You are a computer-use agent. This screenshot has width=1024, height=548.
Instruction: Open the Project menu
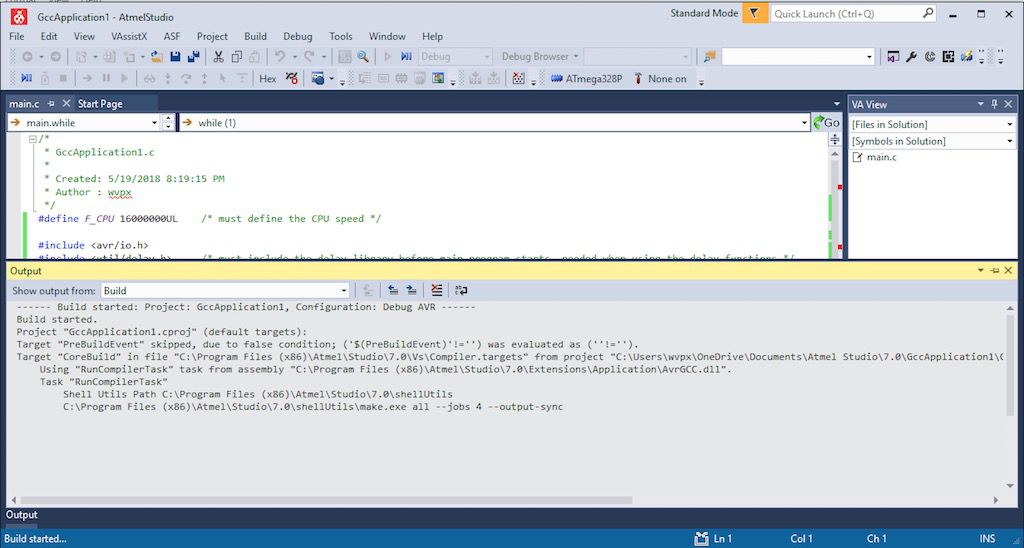click(x=212, y=37)
